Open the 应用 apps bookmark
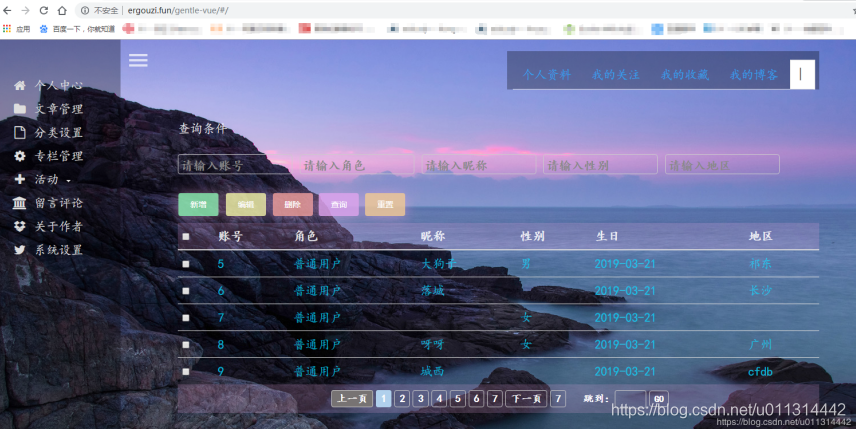The height and width of the screenshot is (429, 856). pos(16,29)
